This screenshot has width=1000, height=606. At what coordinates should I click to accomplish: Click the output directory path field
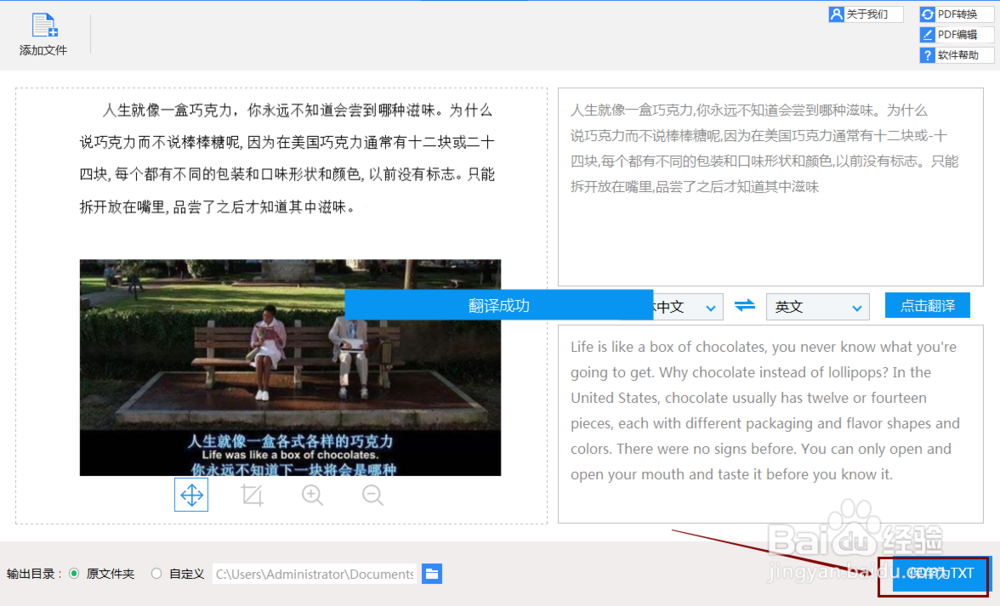[314, 574]
